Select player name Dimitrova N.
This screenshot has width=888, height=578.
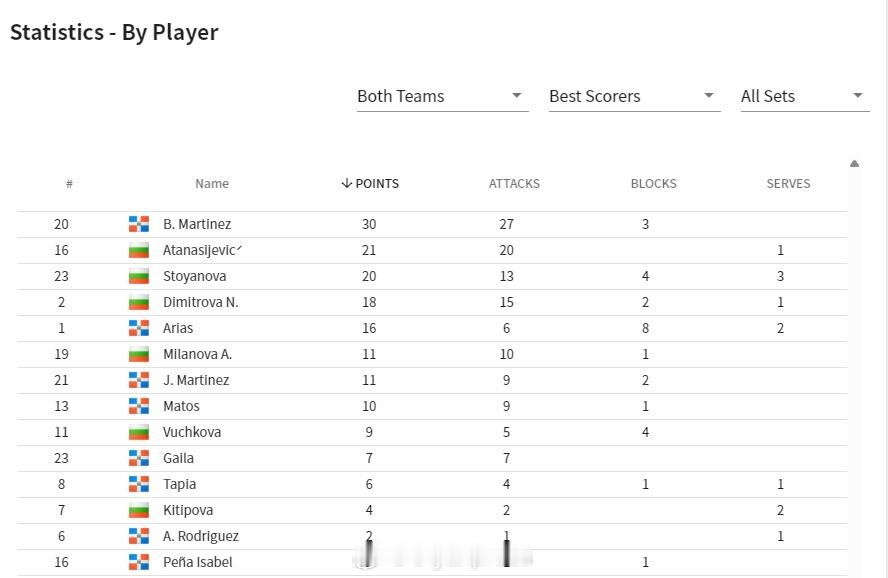coord(200,302)
